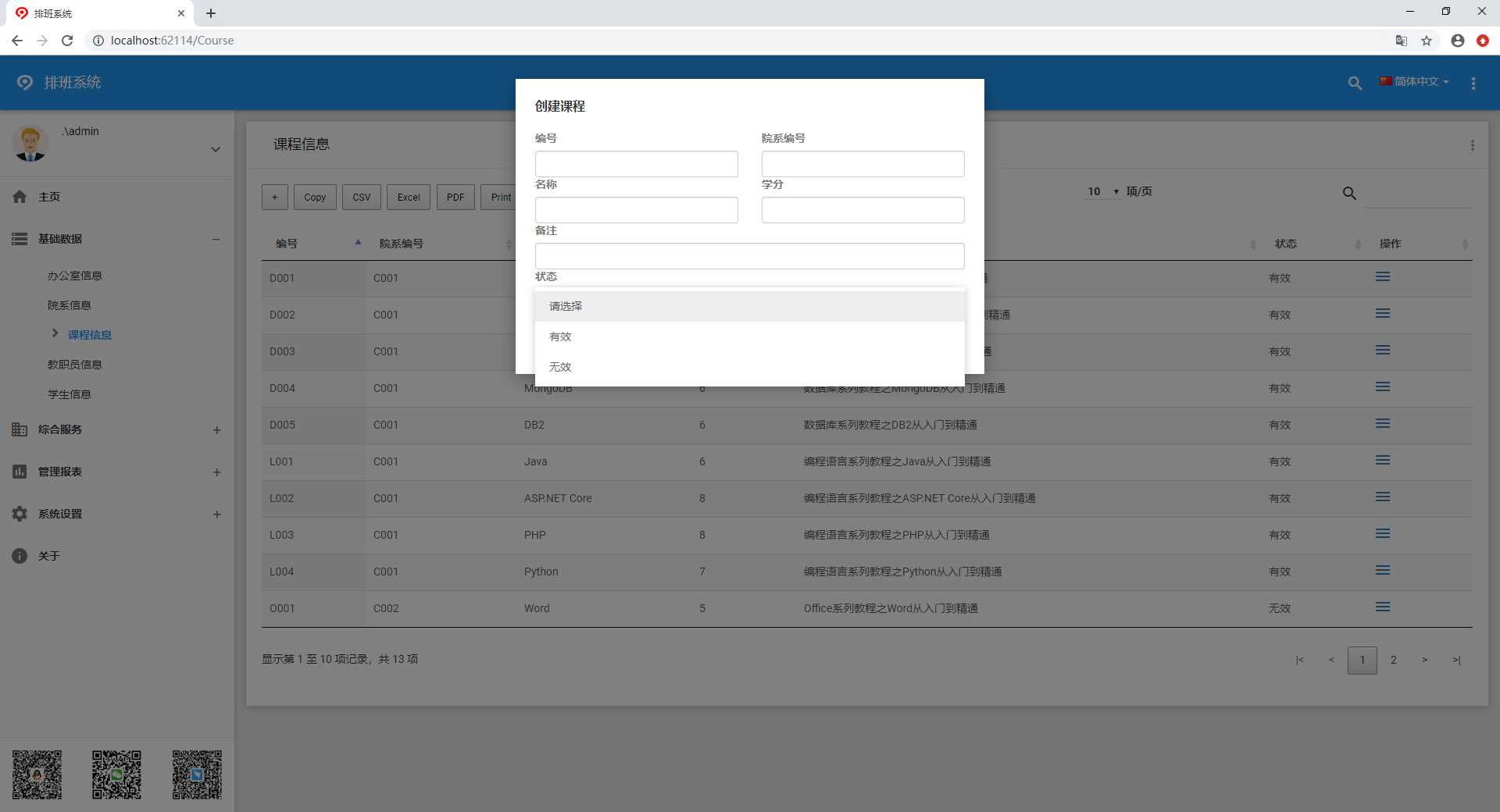
Task: Click the header search magnifier icon
Action: [x=1355, y=83]
